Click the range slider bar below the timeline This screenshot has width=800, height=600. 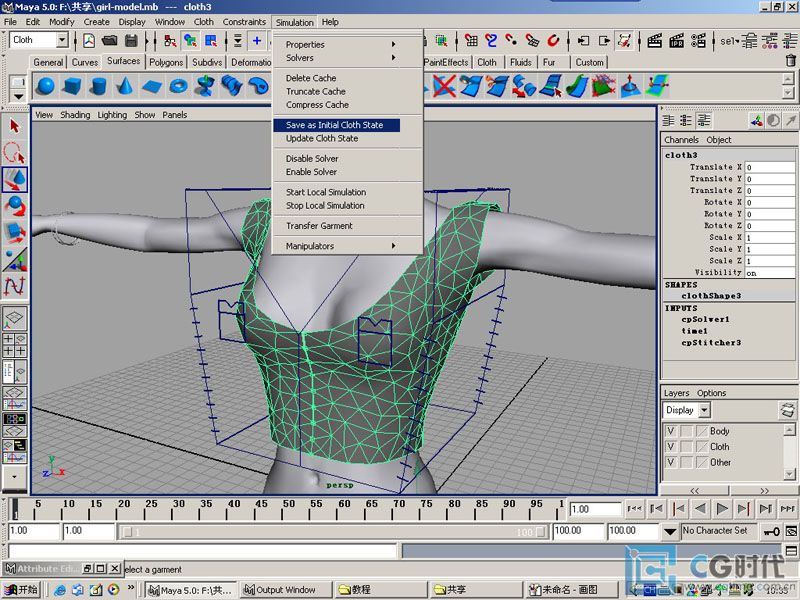coord(333,532)
